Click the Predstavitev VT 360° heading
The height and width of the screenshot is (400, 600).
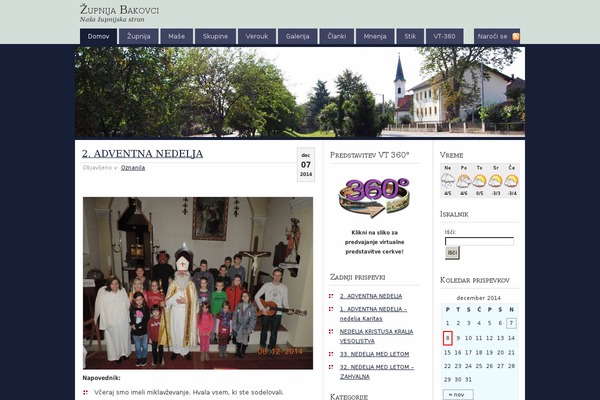tap(369, 155)
